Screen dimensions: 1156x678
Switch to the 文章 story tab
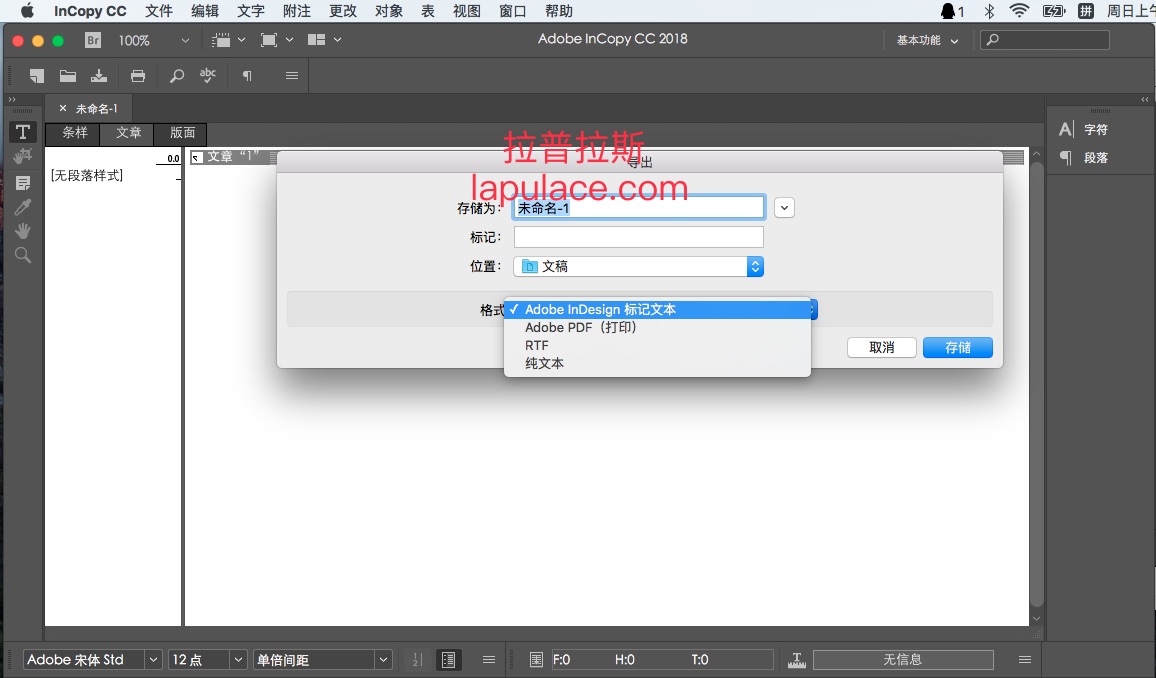(x=128, y=133)
